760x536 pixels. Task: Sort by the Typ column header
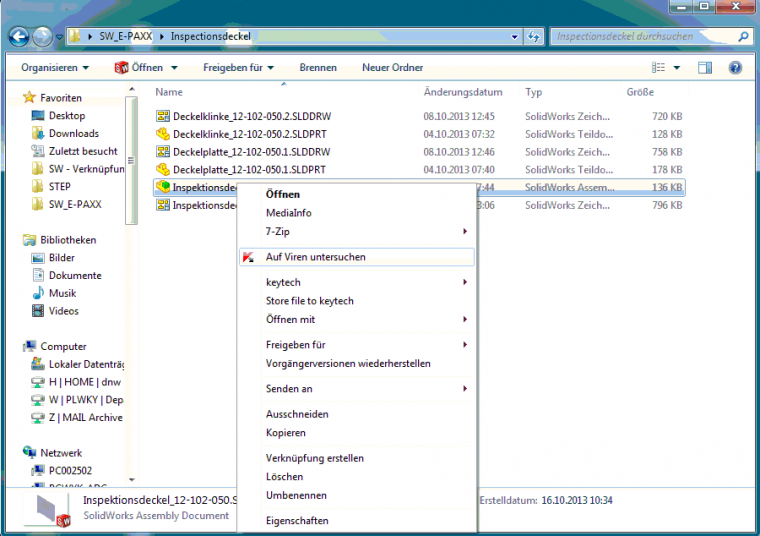533,92
